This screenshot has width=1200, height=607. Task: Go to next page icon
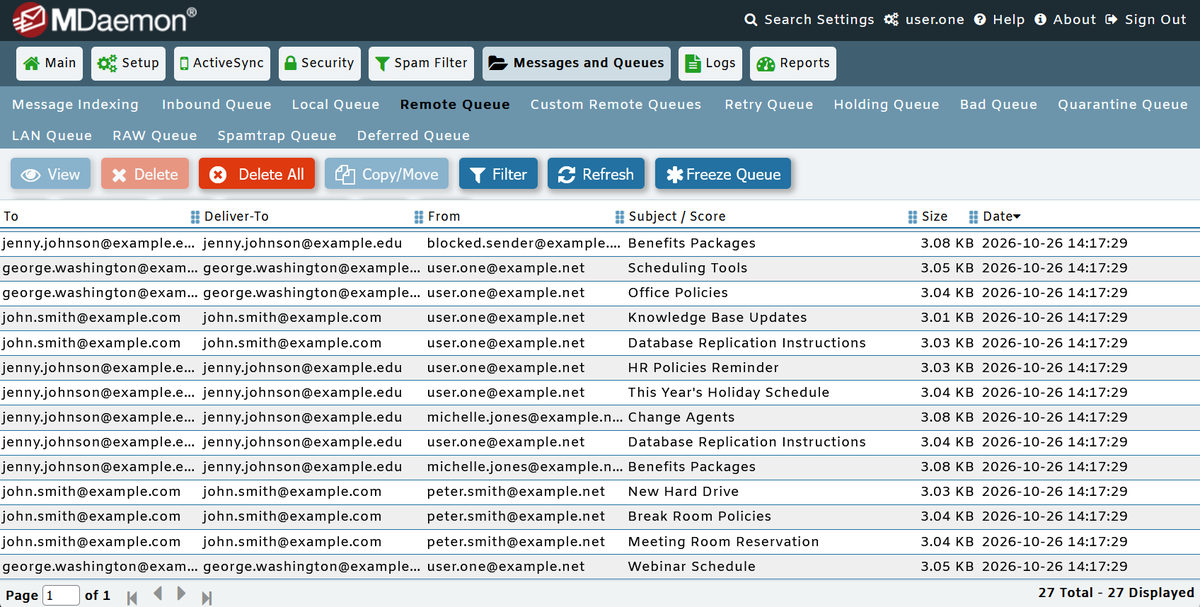click(x=181, y=594)
